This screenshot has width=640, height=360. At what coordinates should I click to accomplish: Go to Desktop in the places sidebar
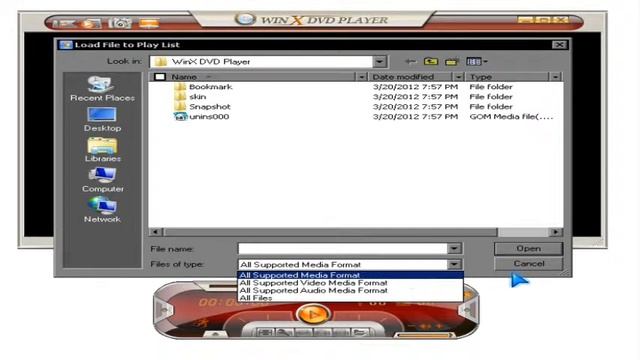[102, 119]
